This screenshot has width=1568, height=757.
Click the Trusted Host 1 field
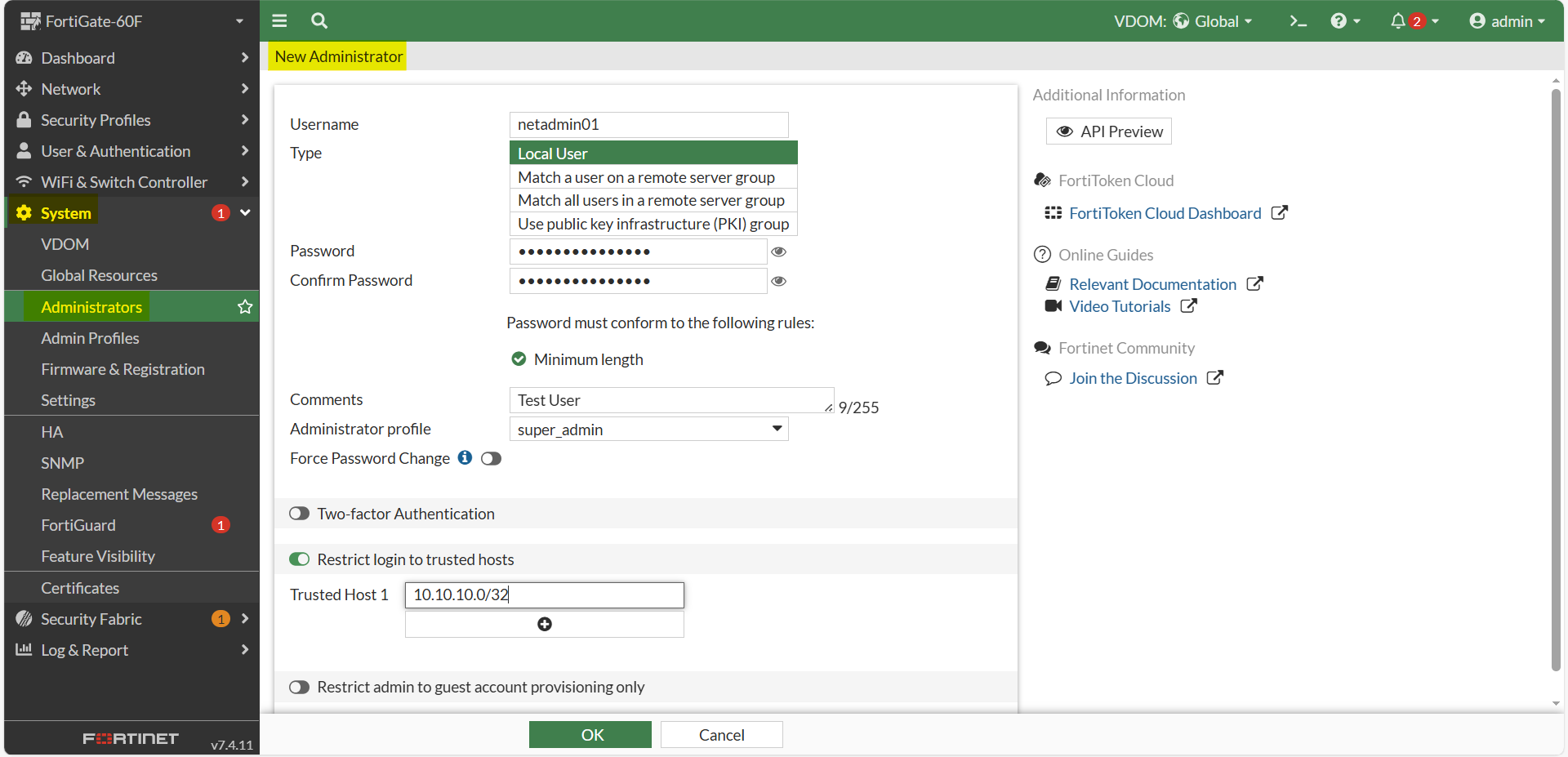[545, 595]
